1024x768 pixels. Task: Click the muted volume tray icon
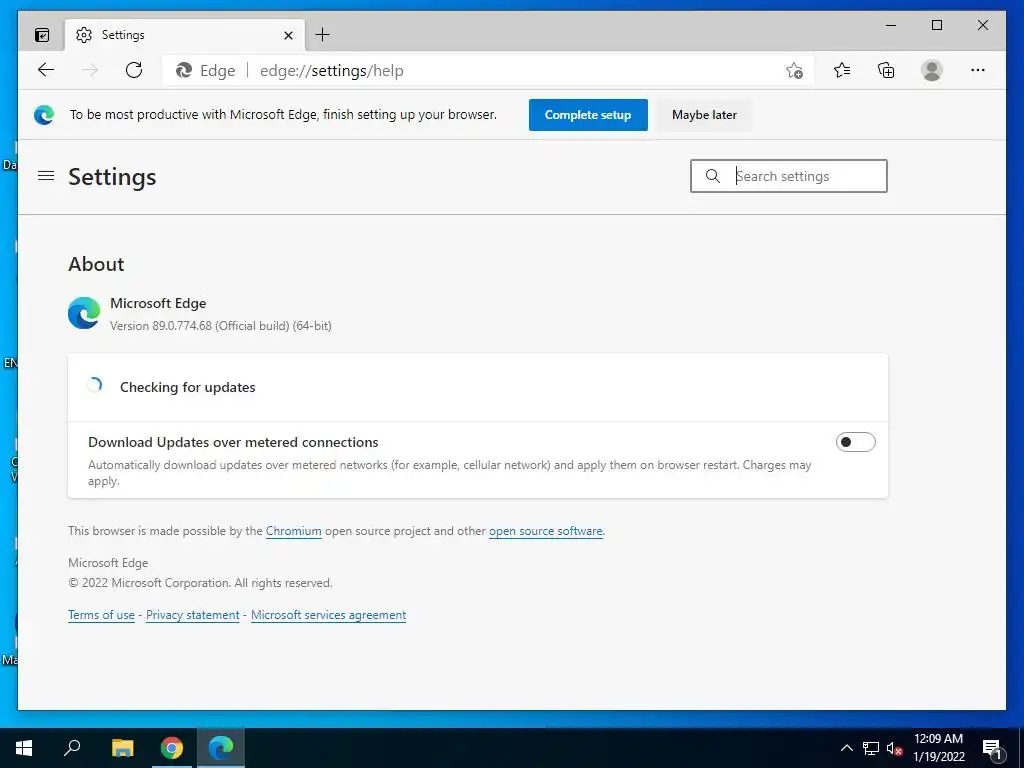(894, 748)
